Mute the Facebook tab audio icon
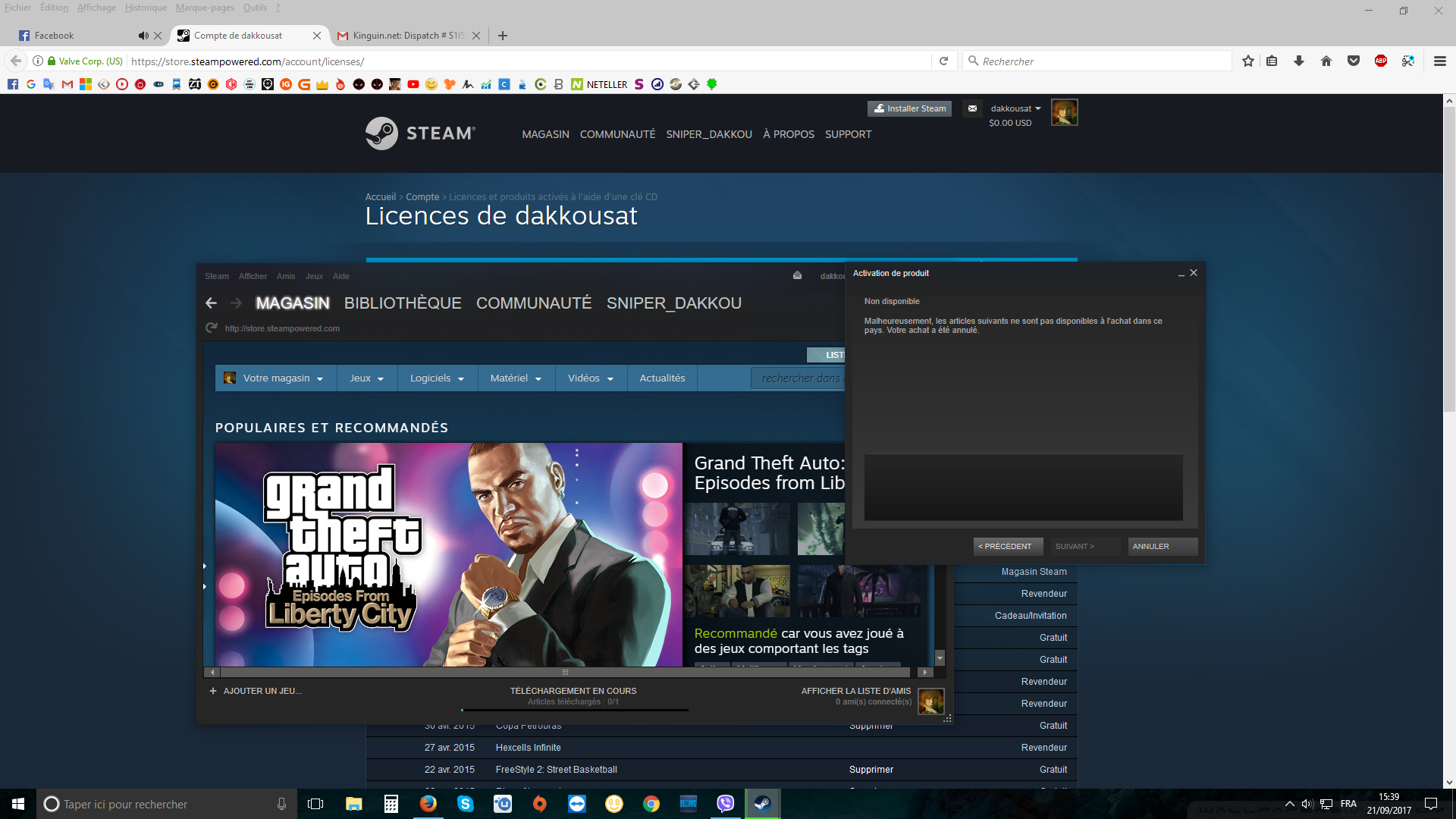This screenshot has width=1456, height=819. click(x=143, y=36)
